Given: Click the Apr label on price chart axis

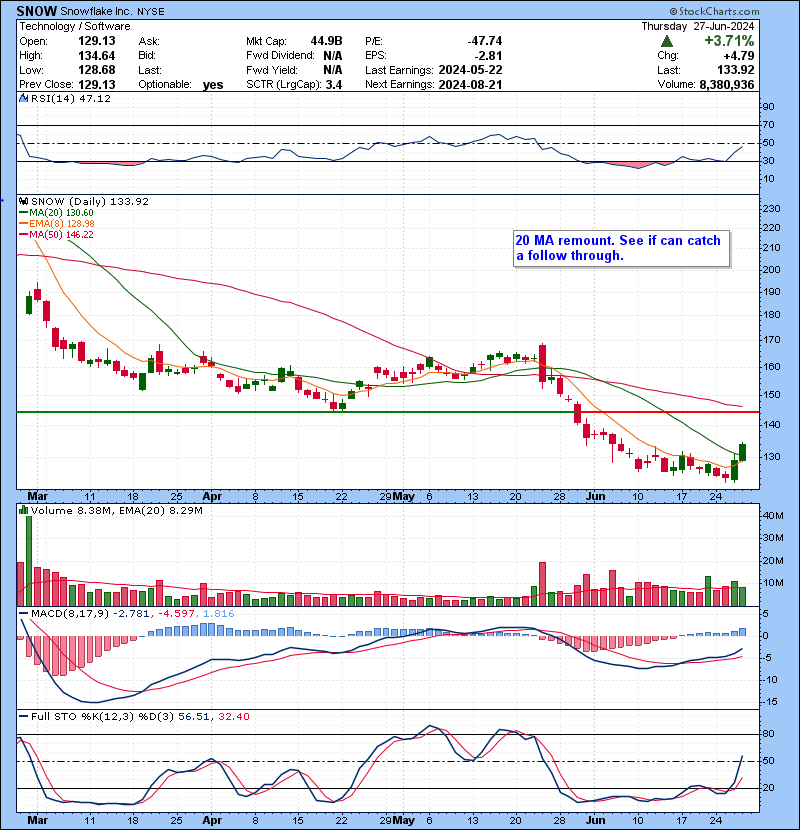Looking at the screenshot, I should pos(212,497).
